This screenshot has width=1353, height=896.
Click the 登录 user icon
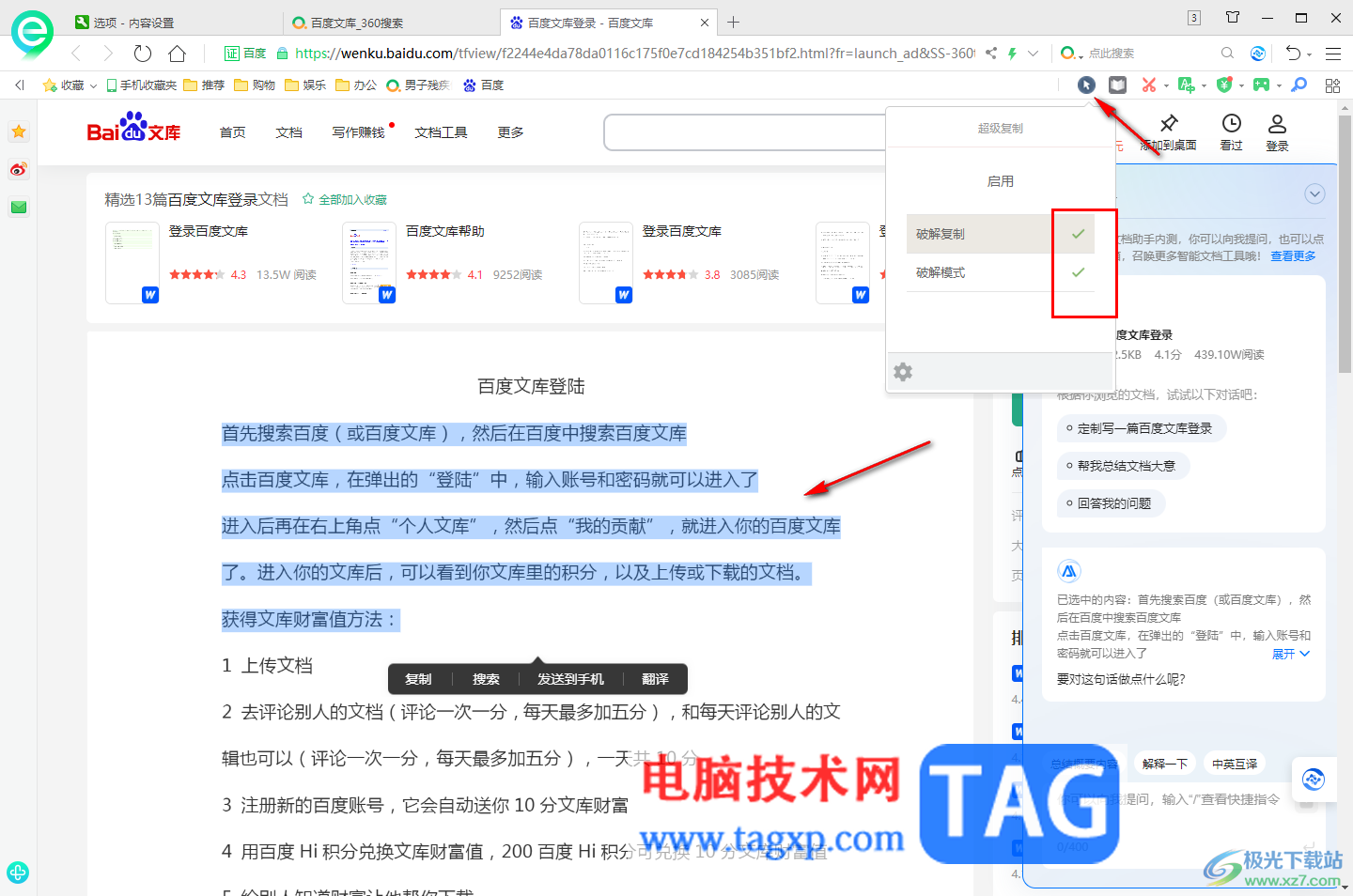point(1277,123)
